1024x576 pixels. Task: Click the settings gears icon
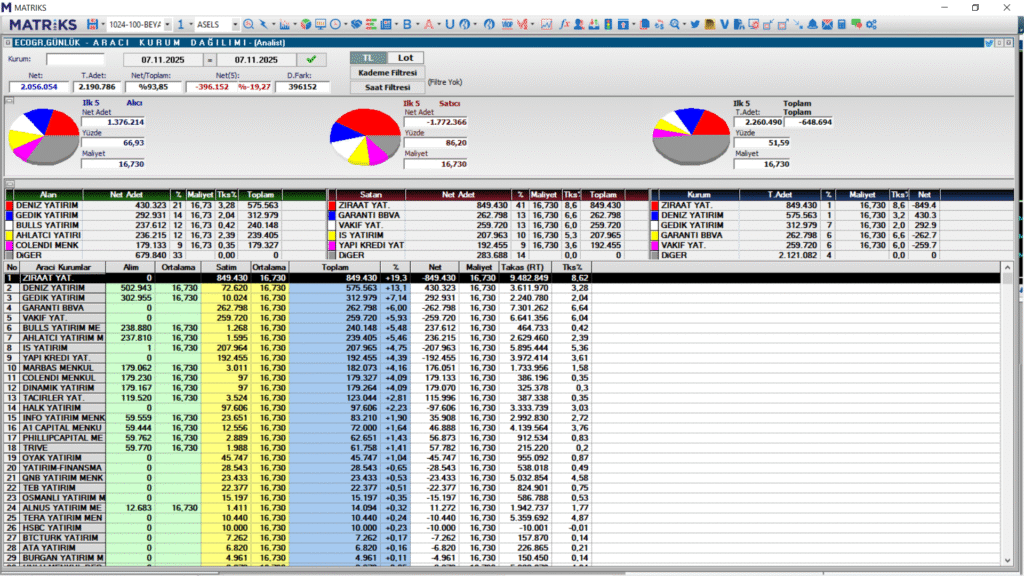pos(871,23)
